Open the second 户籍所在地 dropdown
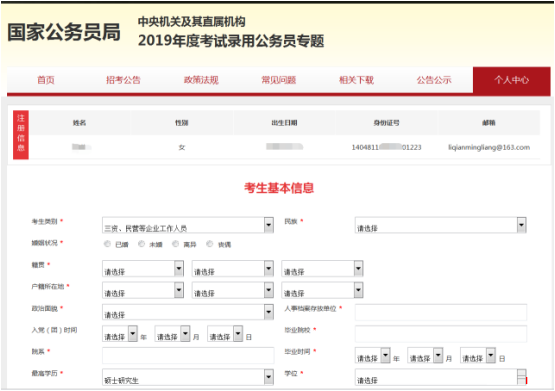 pos(233,290)
